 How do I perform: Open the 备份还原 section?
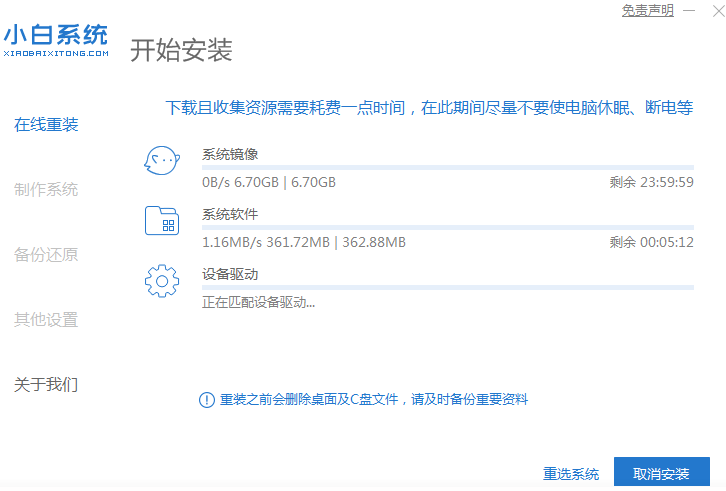click(46, 255)
